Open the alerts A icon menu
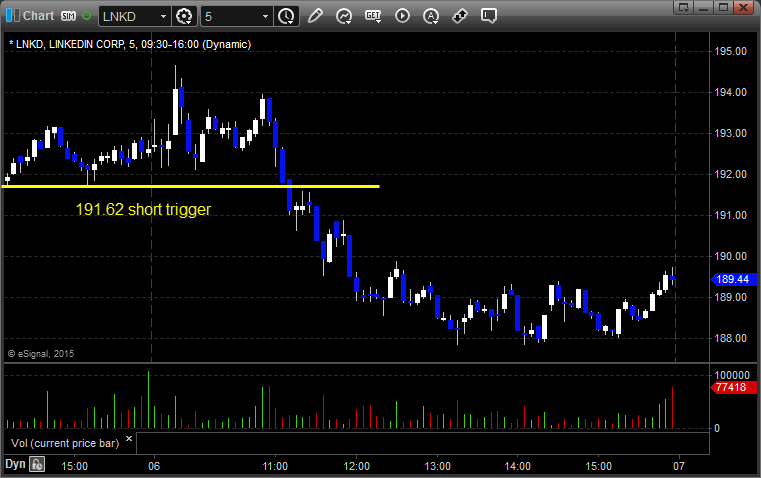This screenshot has height=478, width=761. pyautogui.click(x=431, y=16)
